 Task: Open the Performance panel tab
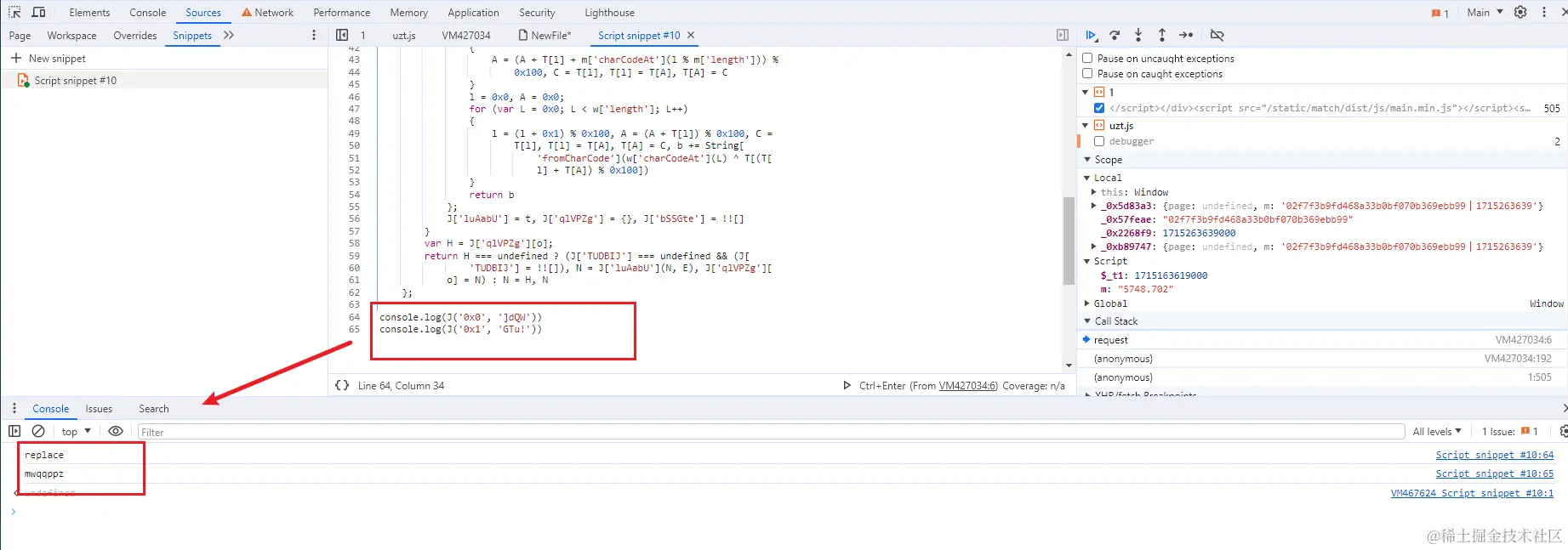click(x=342, y=13)
